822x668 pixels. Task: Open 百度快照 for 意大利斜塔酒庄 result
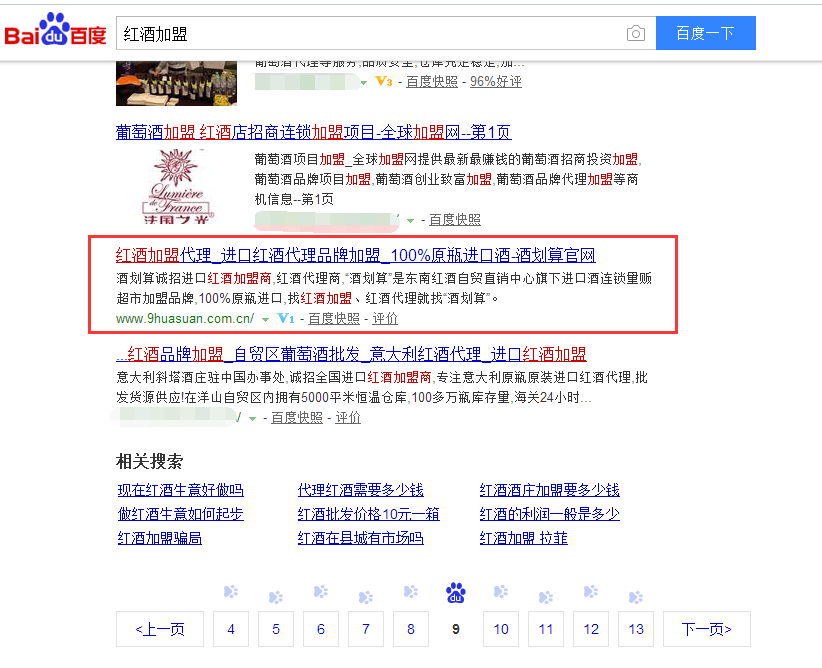(297, 417)
